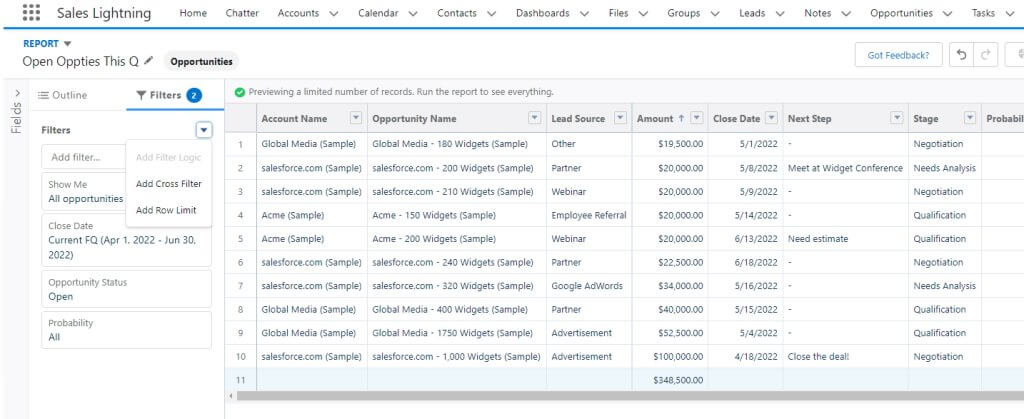Click the Undo arrow button
This screenshot has height=419, width=1024.
tap(961, 55)
